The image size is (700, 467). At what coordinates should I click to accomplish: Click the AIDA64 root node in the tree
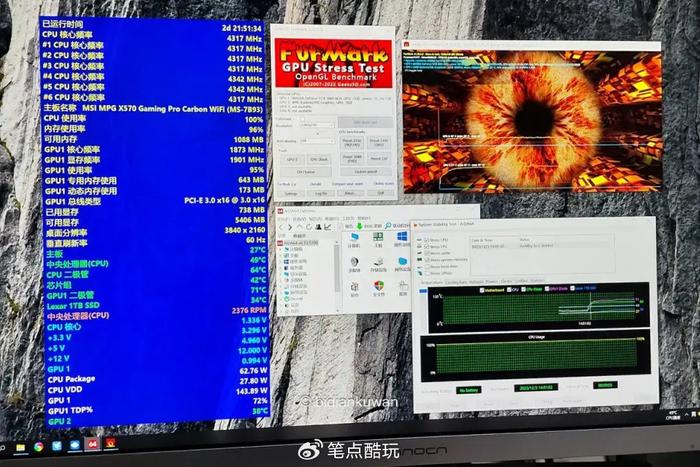coord(298,243)
